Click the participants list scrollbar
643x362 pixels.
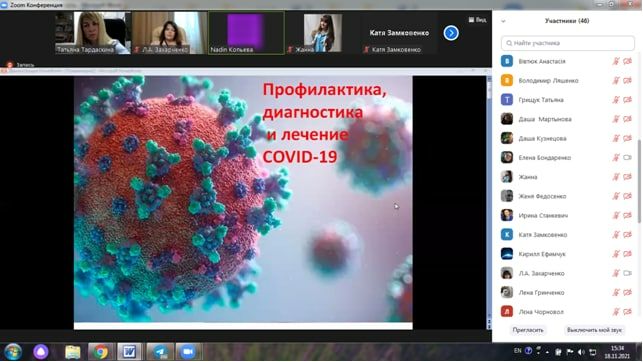[x=639, y=180]
